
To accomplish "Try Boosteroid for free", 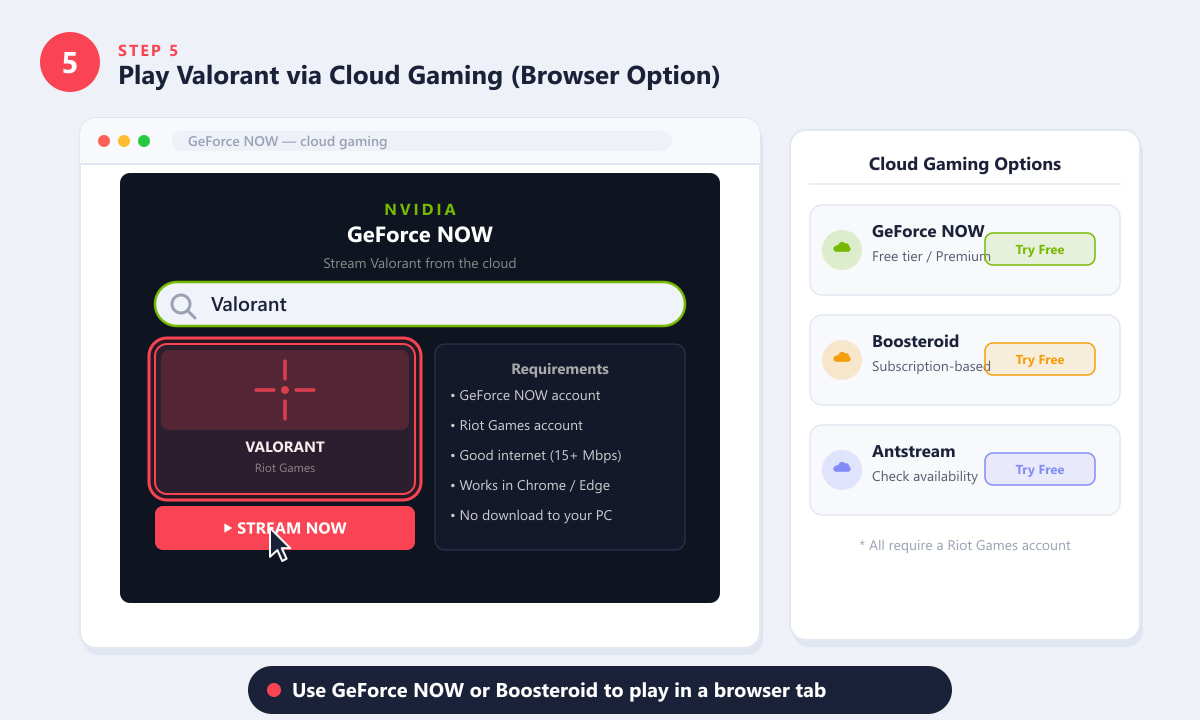I will (1040, 359).
